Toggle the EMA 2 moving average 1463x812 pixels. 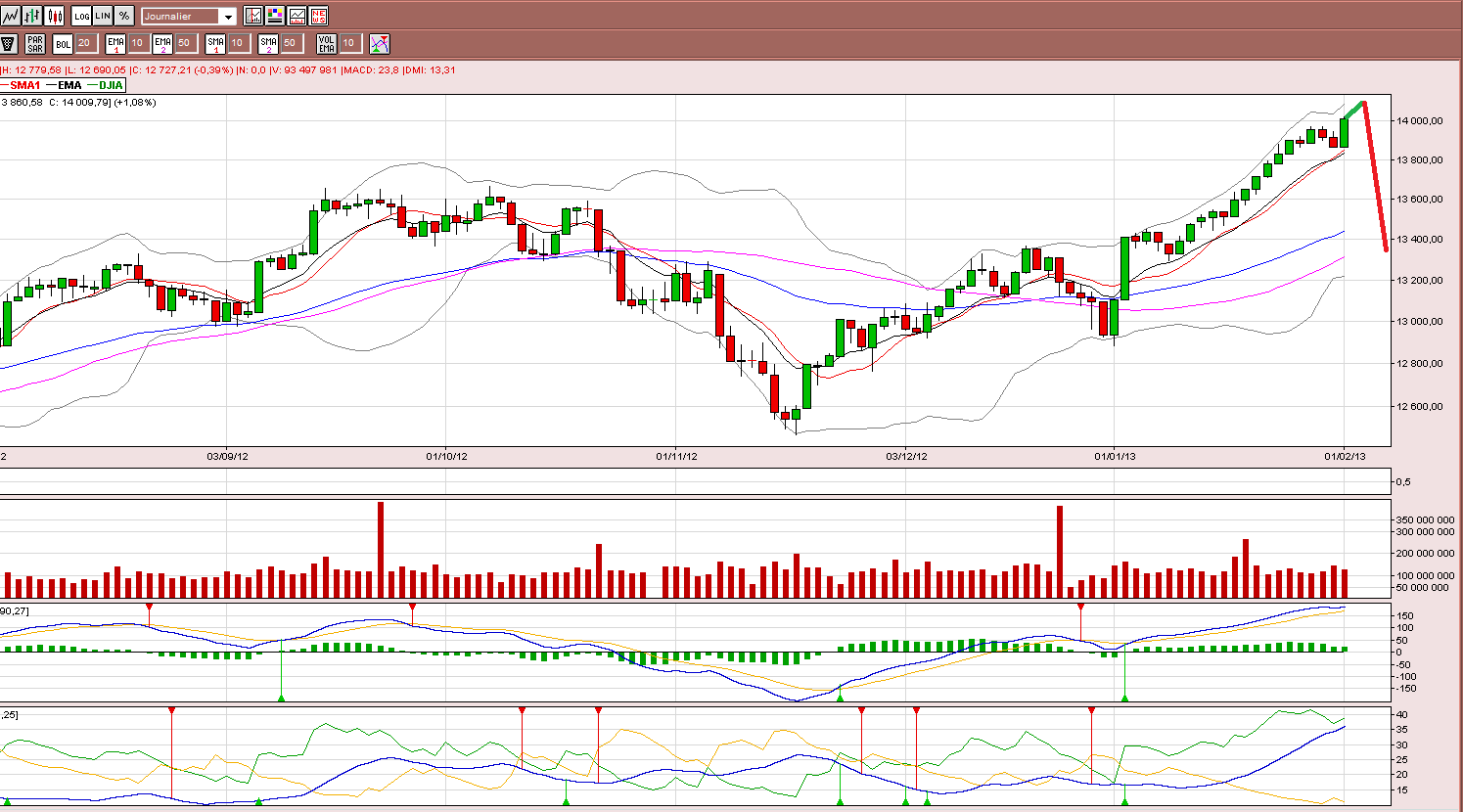click(x=162, y=43)
